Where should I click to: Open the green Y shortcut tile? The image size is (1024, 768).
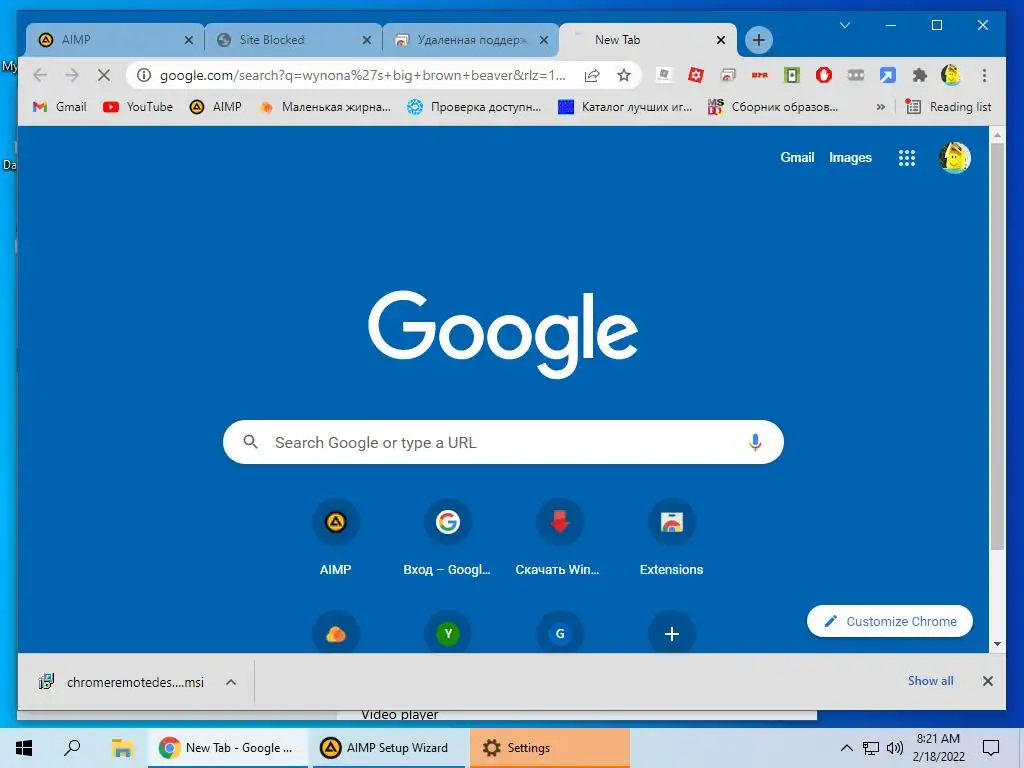point(448,633)
